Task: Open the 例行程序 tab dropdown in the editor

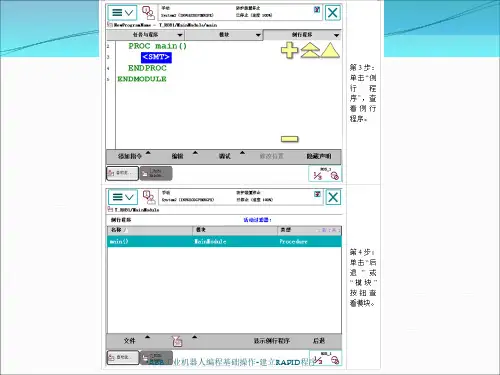Action: [302, 35]
